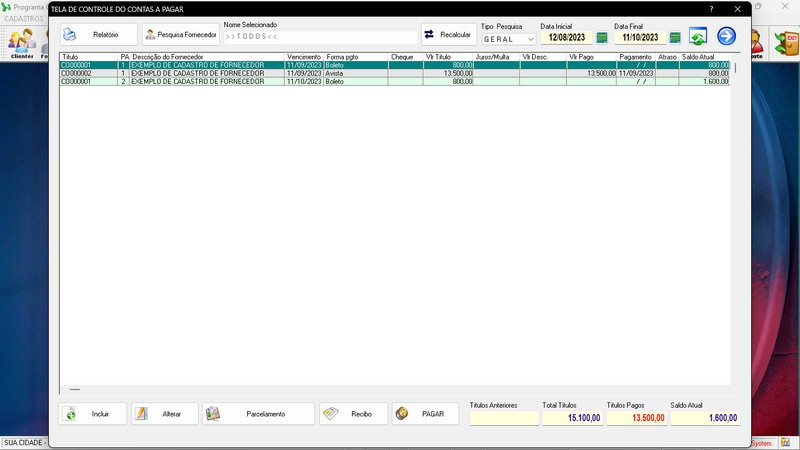Click the 1.600,00 Saldo Atual cell in table
Viewport: 800px width, 450px height.
704,82
